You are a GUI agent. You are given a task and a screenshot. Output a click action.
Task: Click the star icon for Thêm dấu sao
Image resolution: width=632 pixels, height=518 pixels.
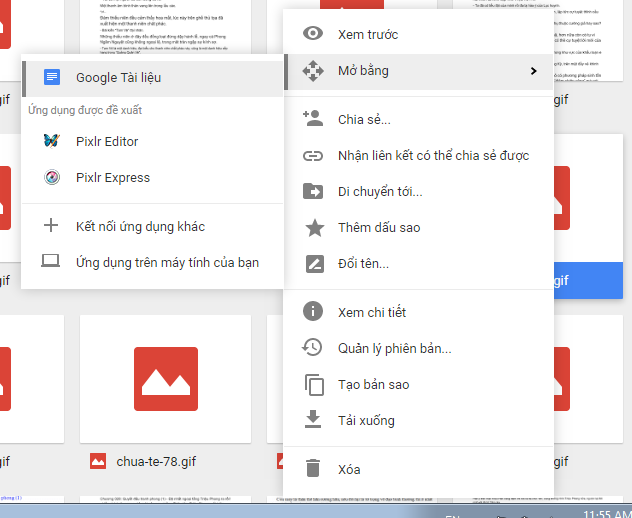coord(314,228)
